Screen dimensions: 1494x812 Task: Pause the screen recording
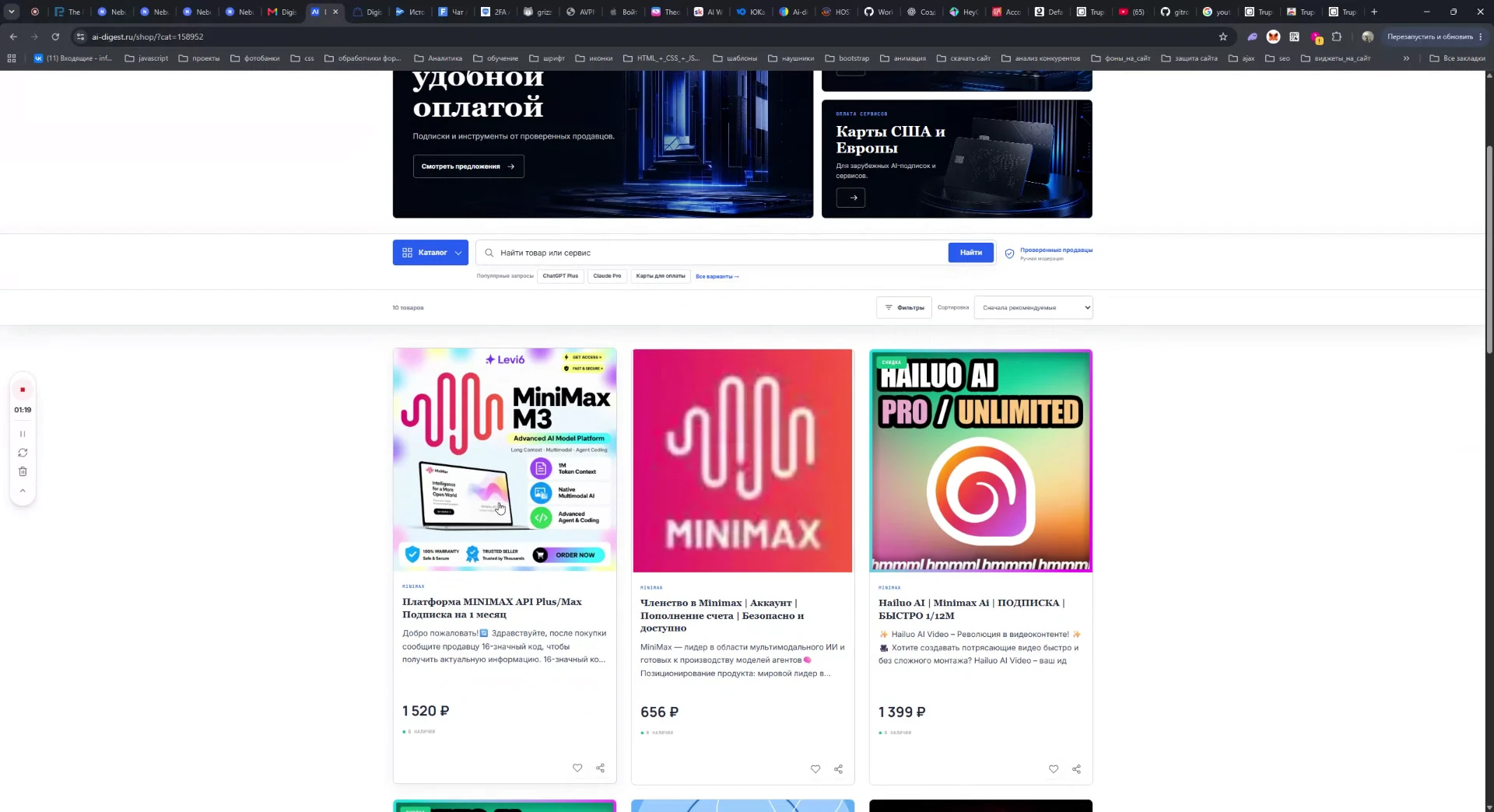coord(23,434)
